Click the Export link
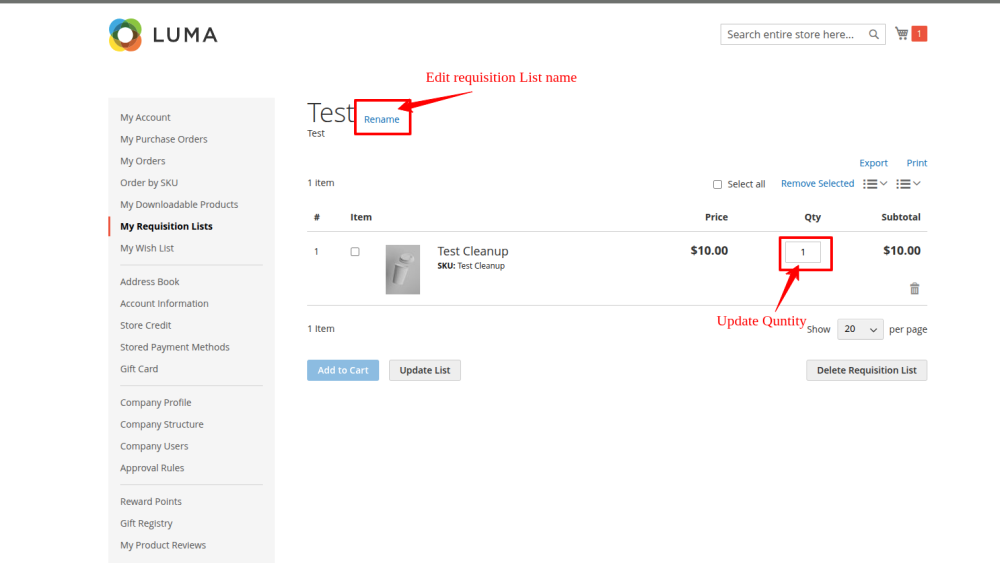Image resolution: width=1000 pixels, height=563 pixels. 873,163
